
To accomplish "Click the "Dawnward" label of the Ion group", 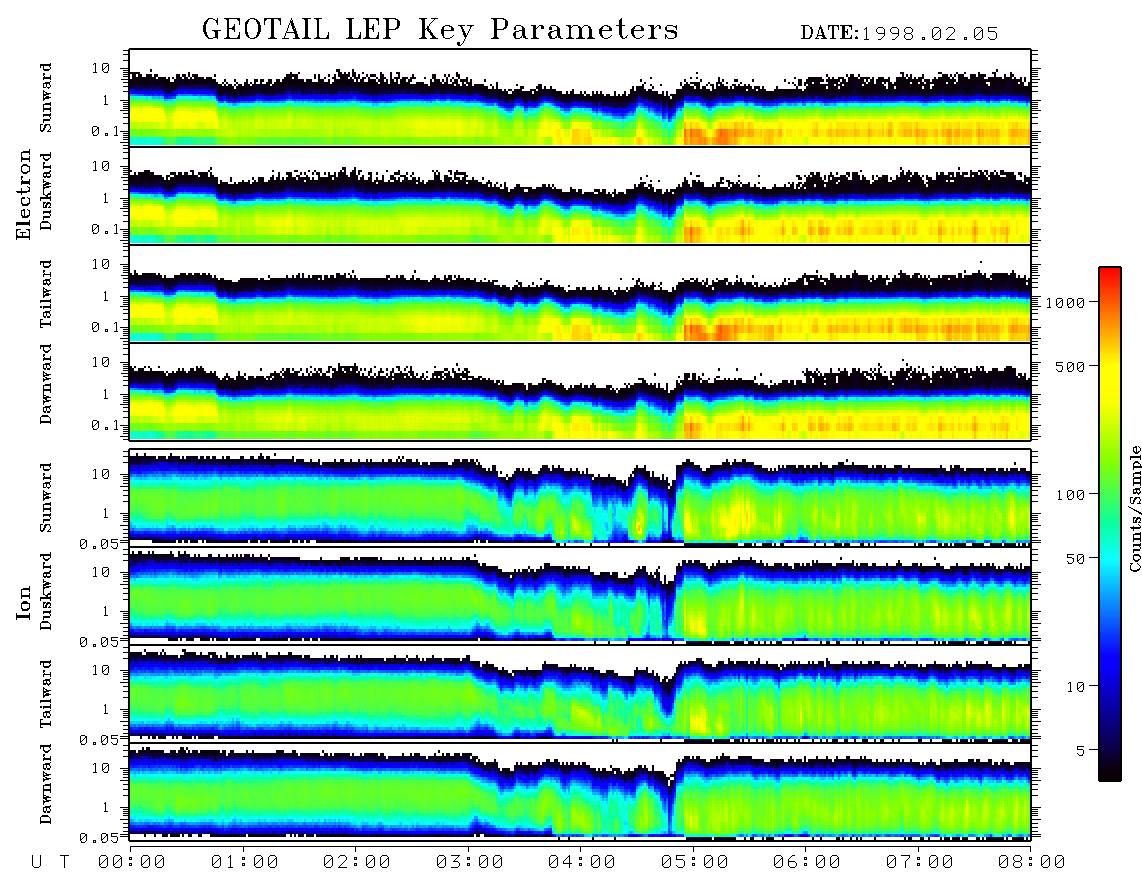I will pos(46,784).
